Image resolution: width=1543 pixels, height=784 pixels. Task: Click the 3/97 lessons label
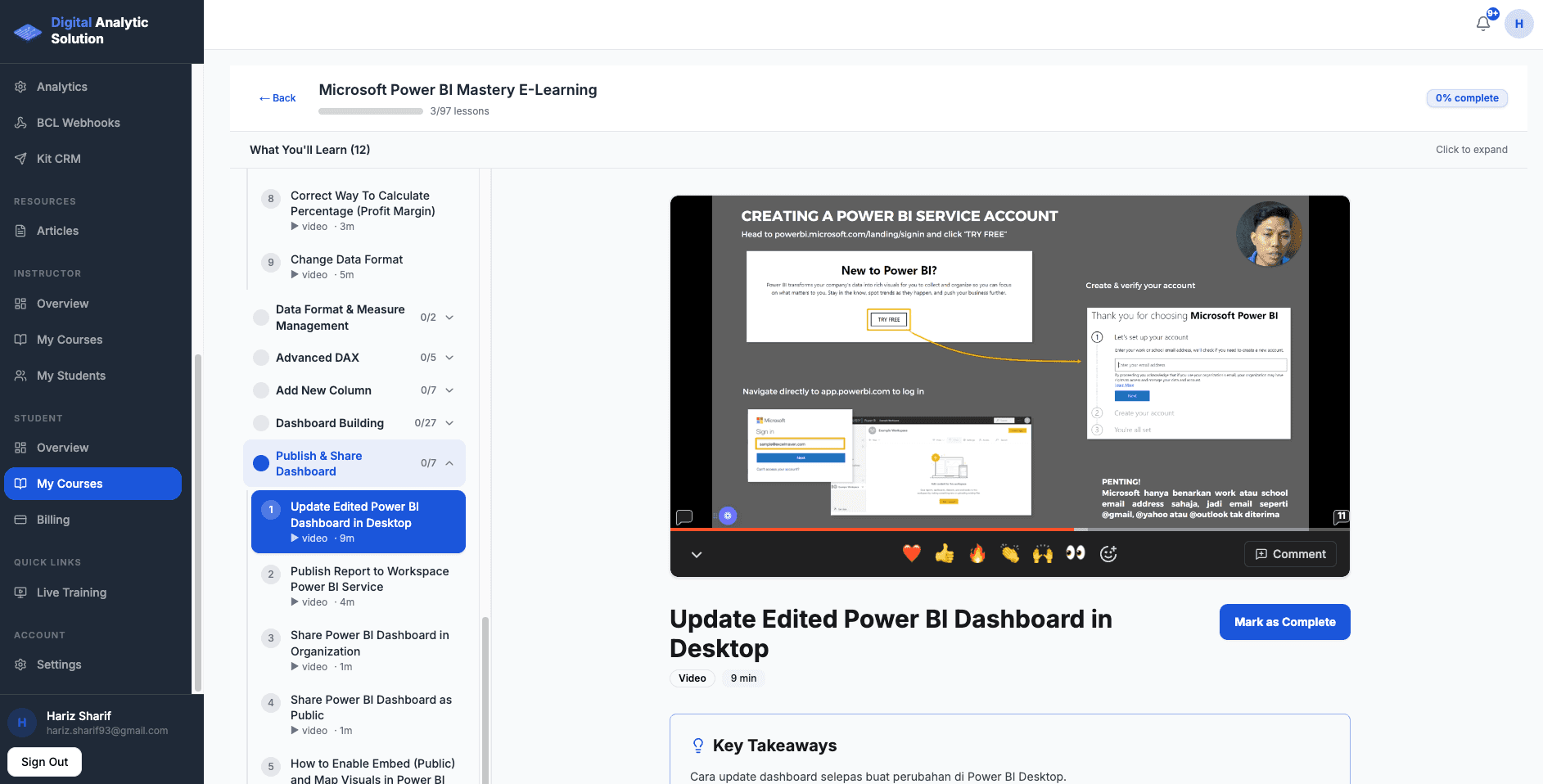point(459,111)
